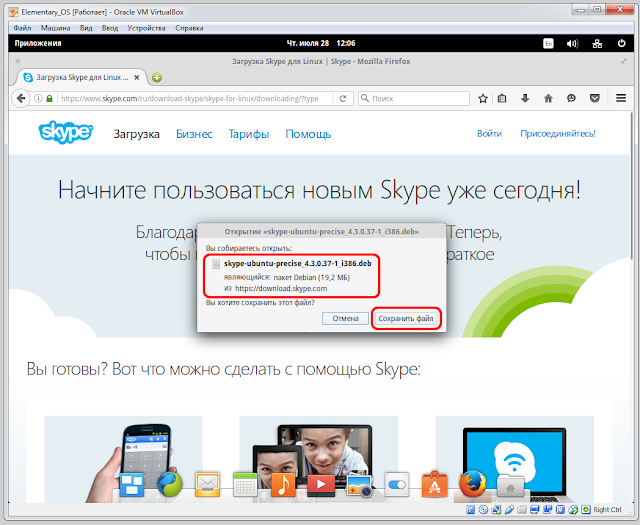Reload the page with the refresh icon
640x525 pixels.
pos(343,98)
